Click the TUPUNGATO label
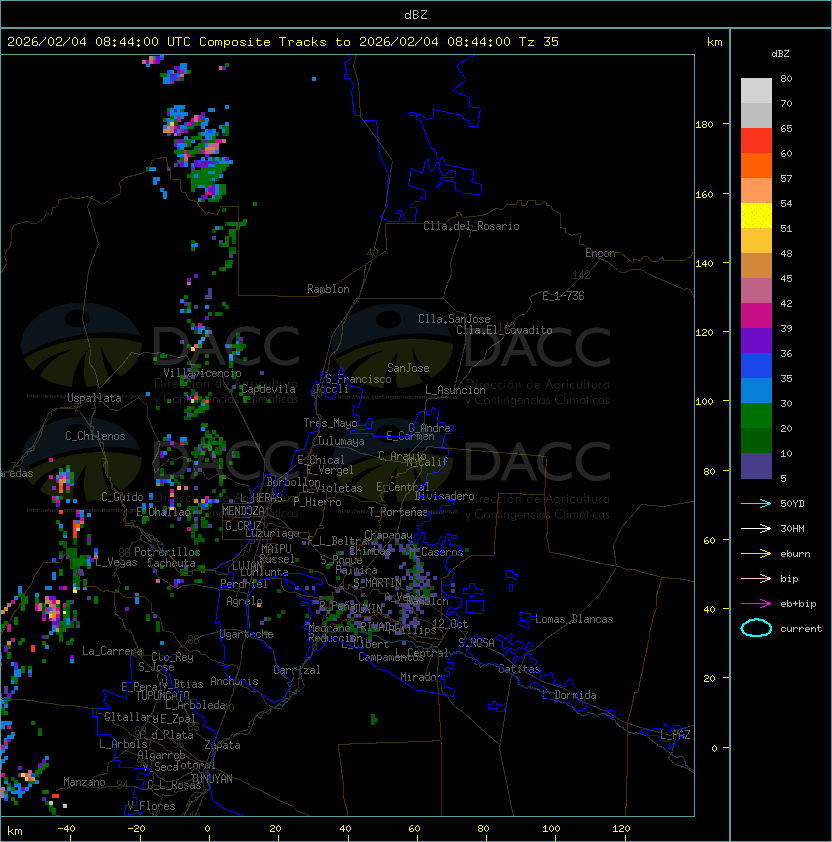This screenshot has width=832, height=842. click(x=162, y=695)
